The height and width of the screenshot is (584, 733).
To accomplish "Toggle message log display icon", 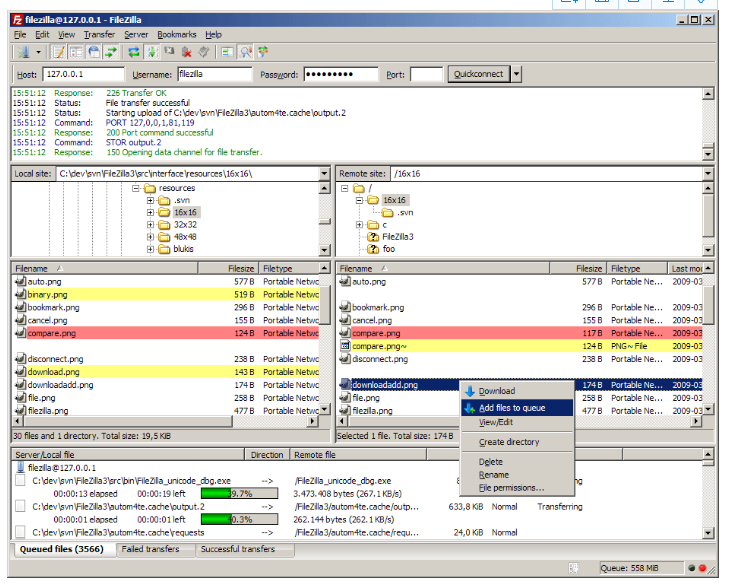I will click(59, 52).
